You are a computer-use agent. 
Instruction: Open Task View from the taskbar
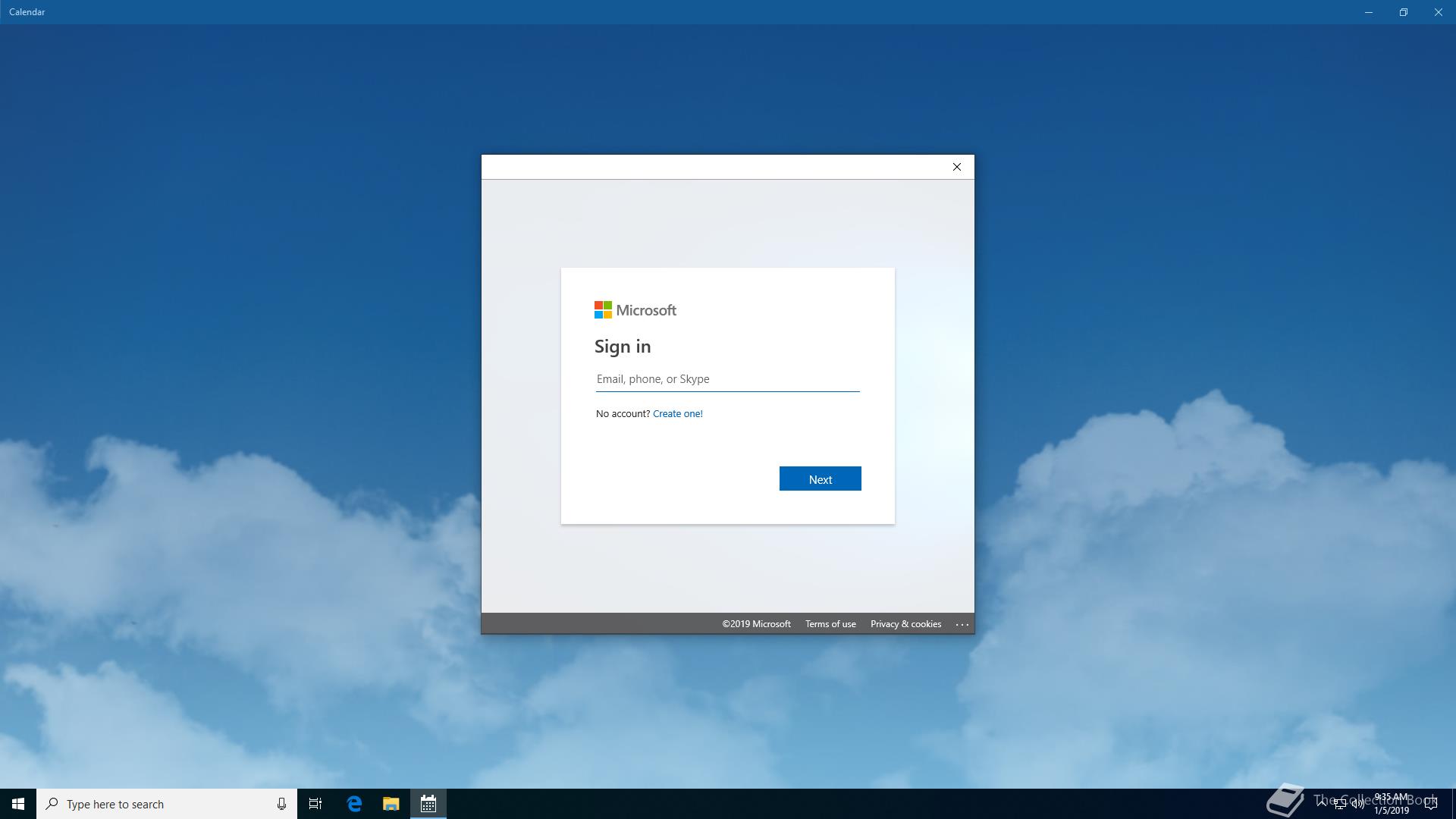click(x=315, y=804)
